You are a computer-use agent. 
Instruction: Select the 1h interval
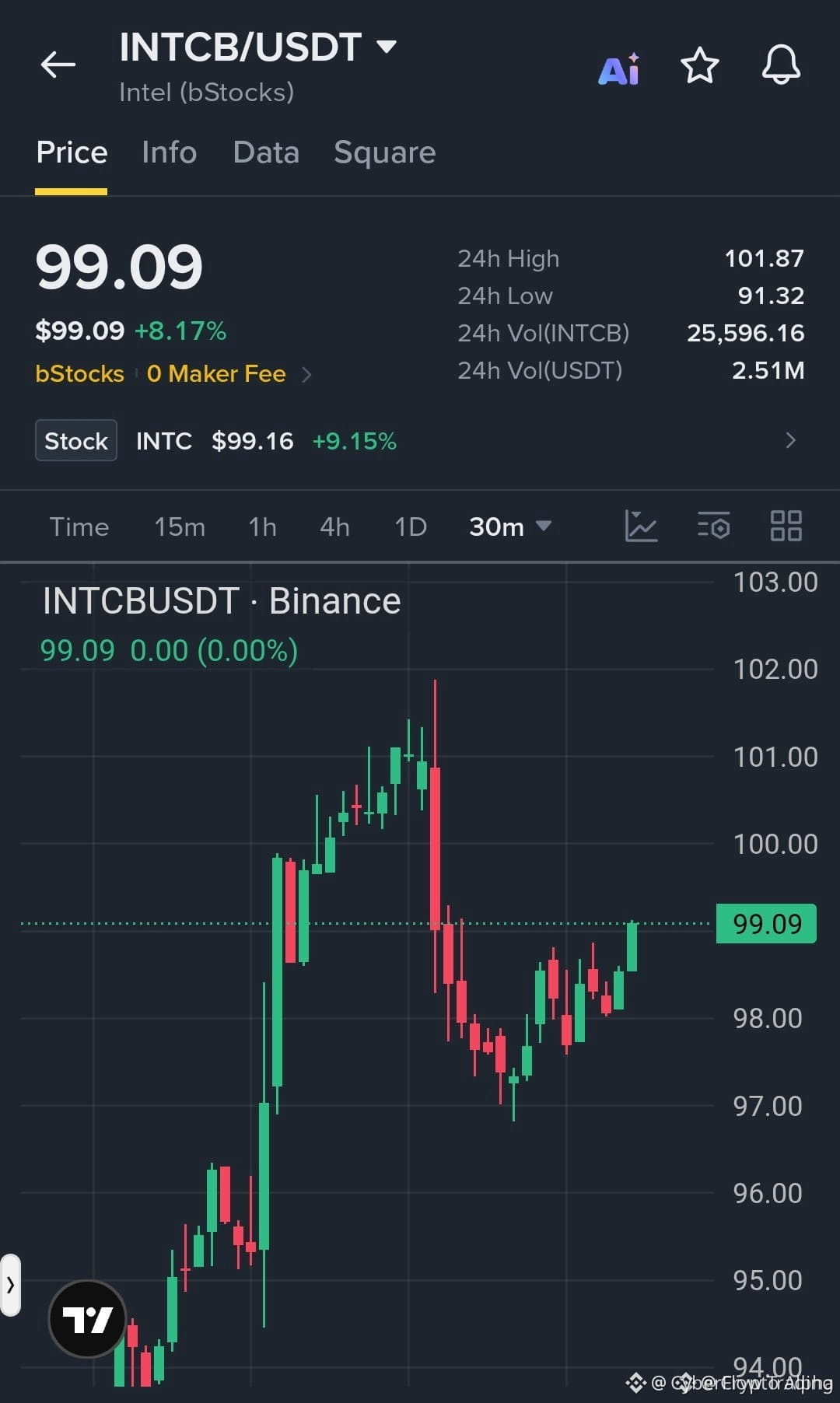pyautogui.click(x=263, y=527)
